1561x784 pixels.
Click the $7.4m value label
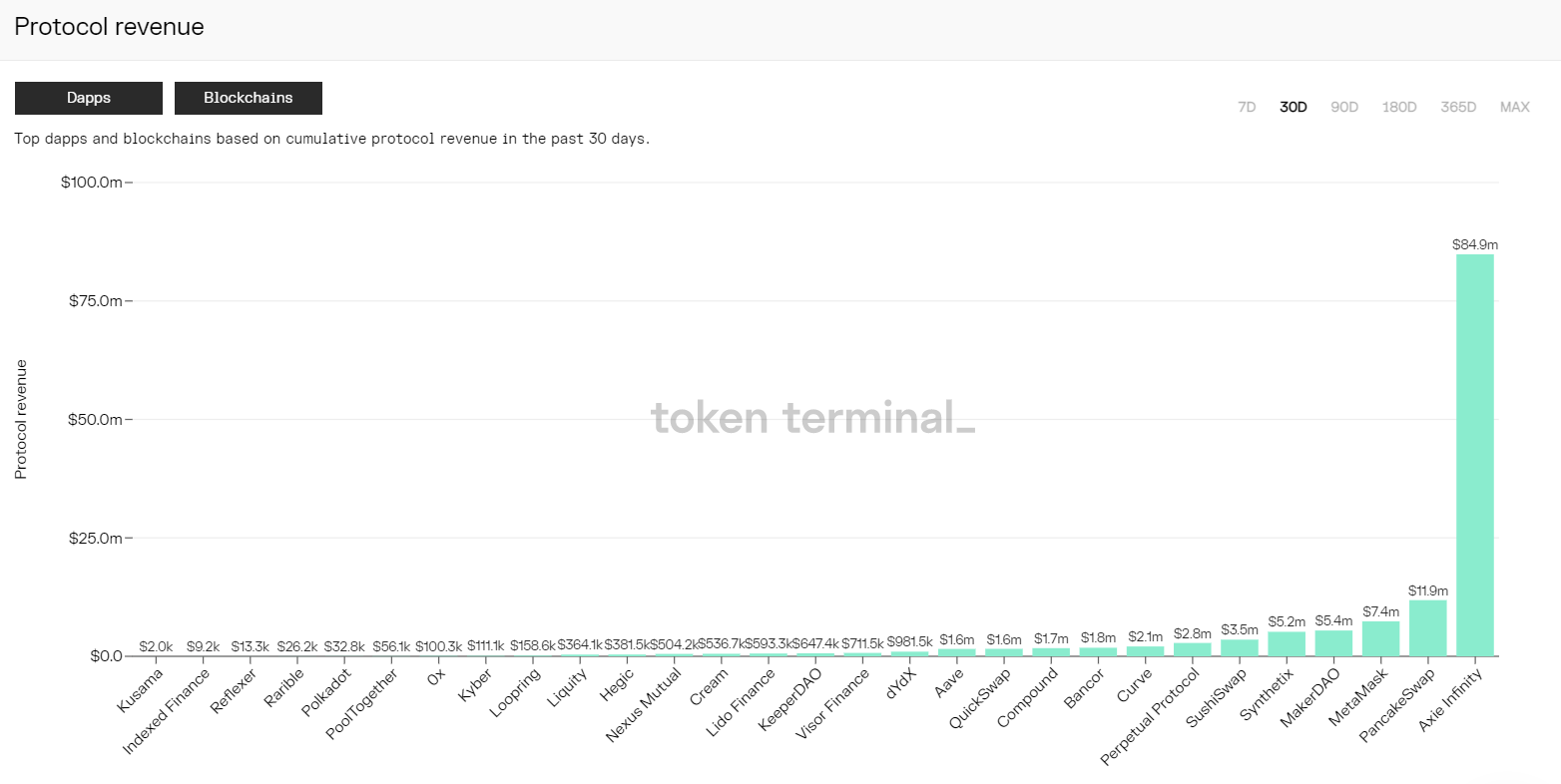click(1381, 611)
